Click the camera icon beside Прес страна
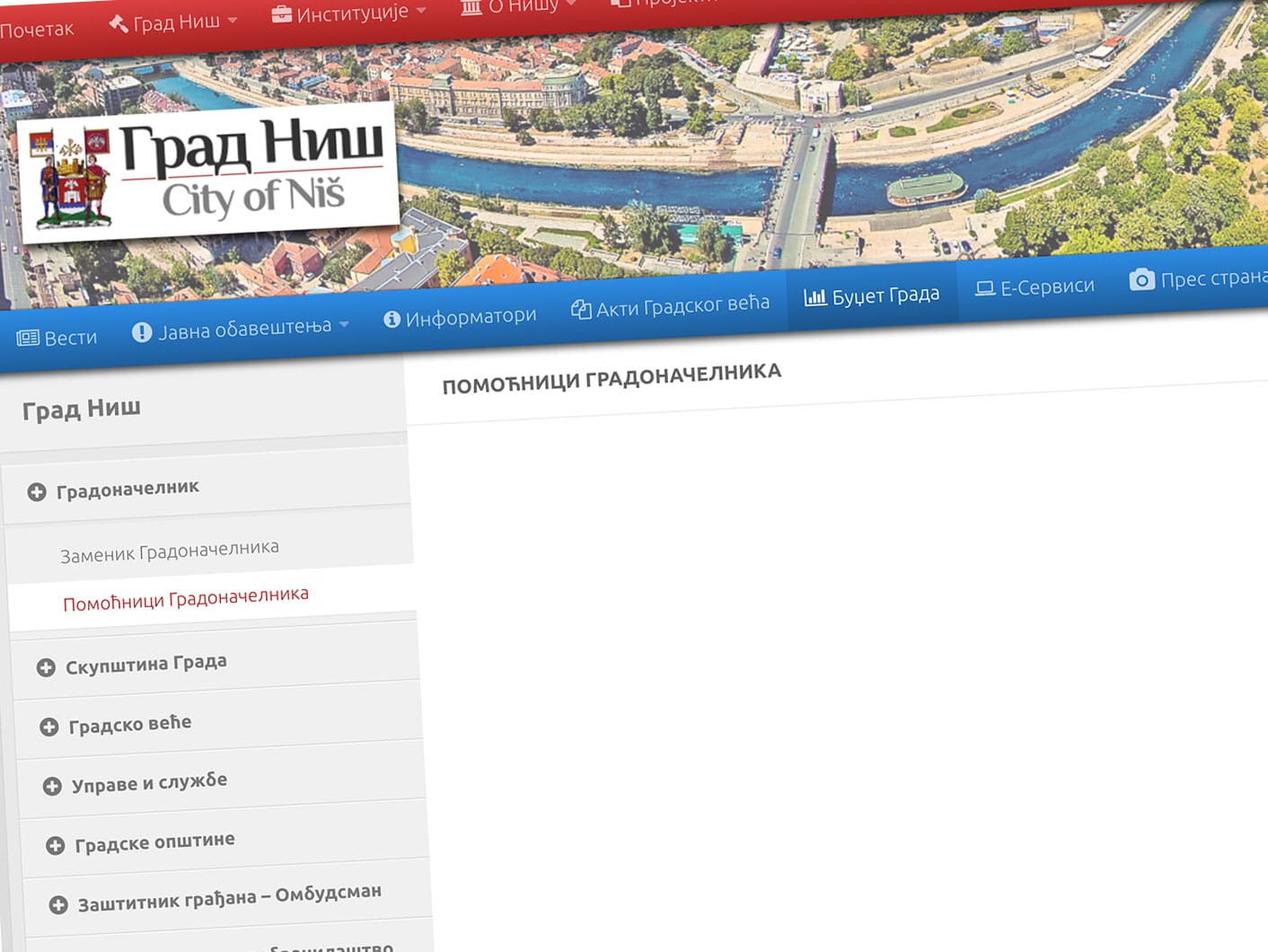 pos(1141,279)
